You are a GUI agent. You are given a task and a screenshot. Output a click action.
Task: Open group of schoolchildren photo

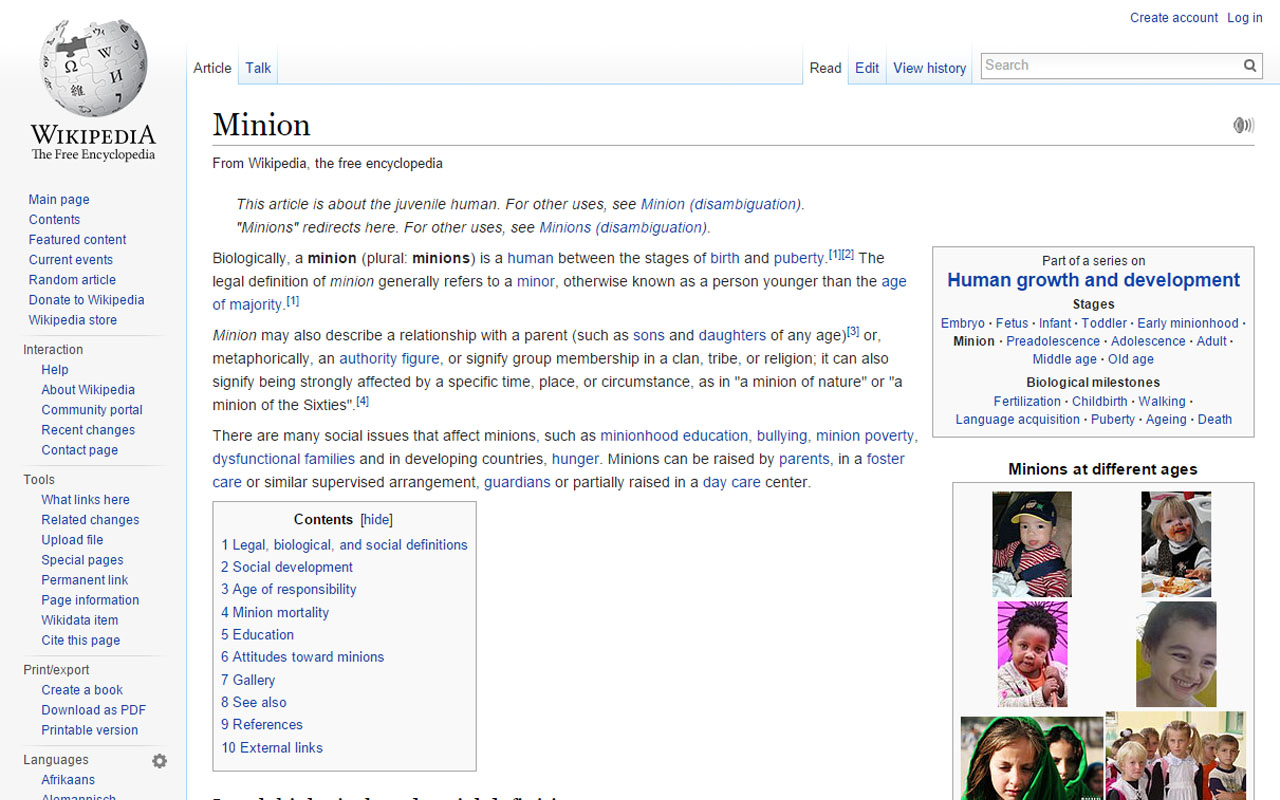point(1176,755)
